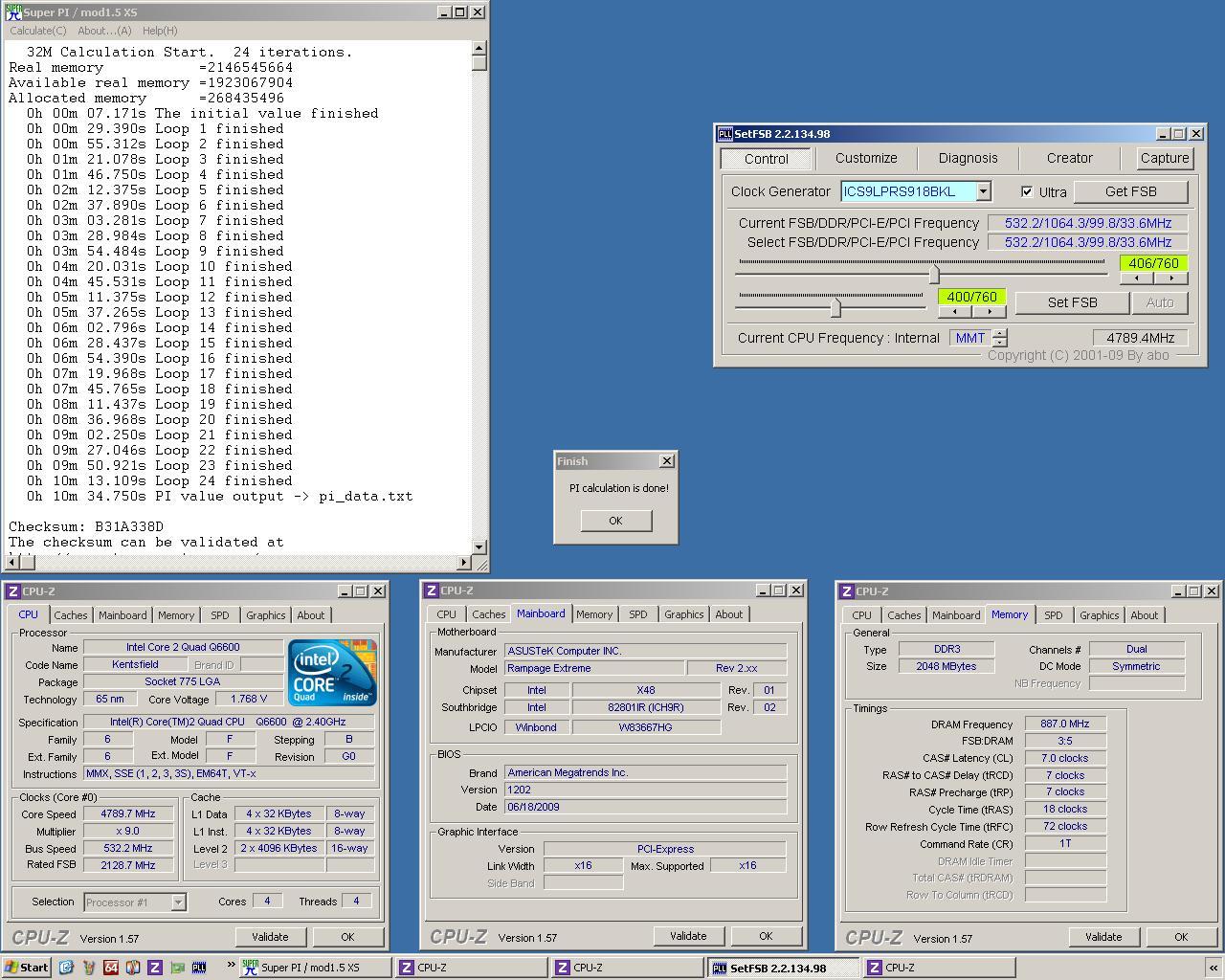The width and height of the screenshot is (1225, 980).
Task: Open Graphics tab in the CPU-Z CPU window
Action: pos(265,615)
